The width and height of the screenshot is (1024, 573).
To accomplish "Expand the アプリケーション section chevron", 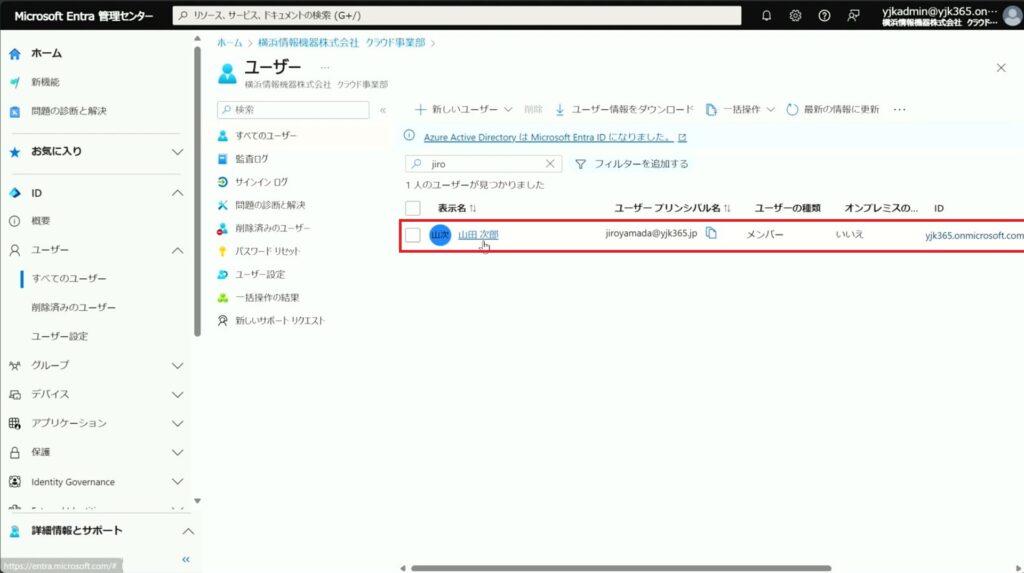I will (177, 423).
